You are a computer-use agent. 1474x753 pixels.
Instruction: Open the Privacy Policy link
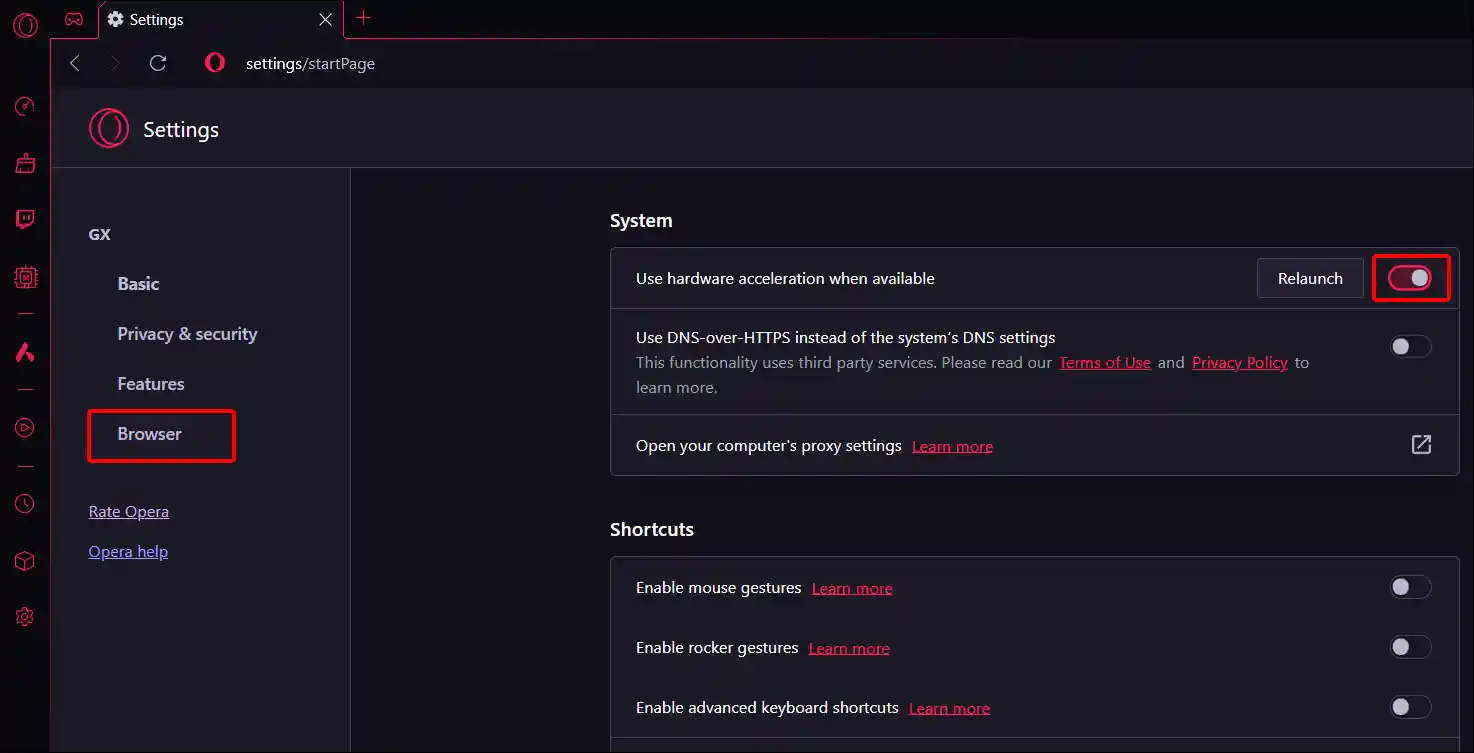coord(1240,363)
